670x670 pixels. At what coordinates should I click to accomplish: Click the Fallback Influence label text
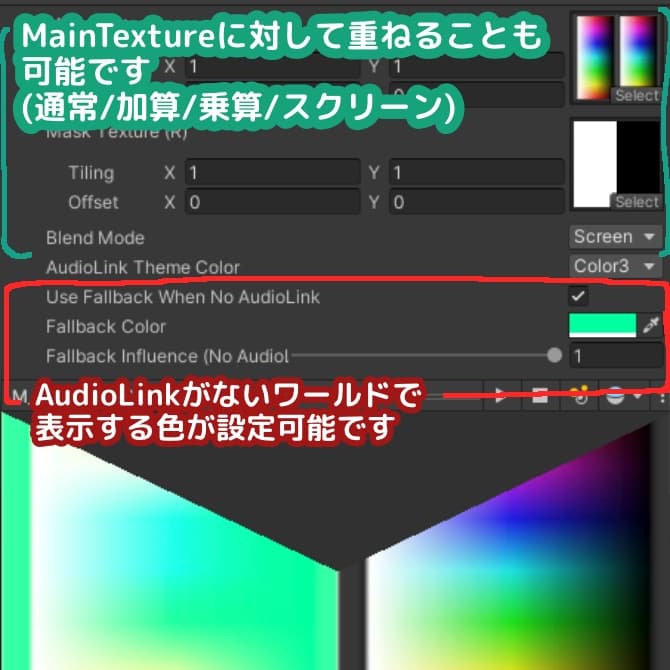click(167, 356)
